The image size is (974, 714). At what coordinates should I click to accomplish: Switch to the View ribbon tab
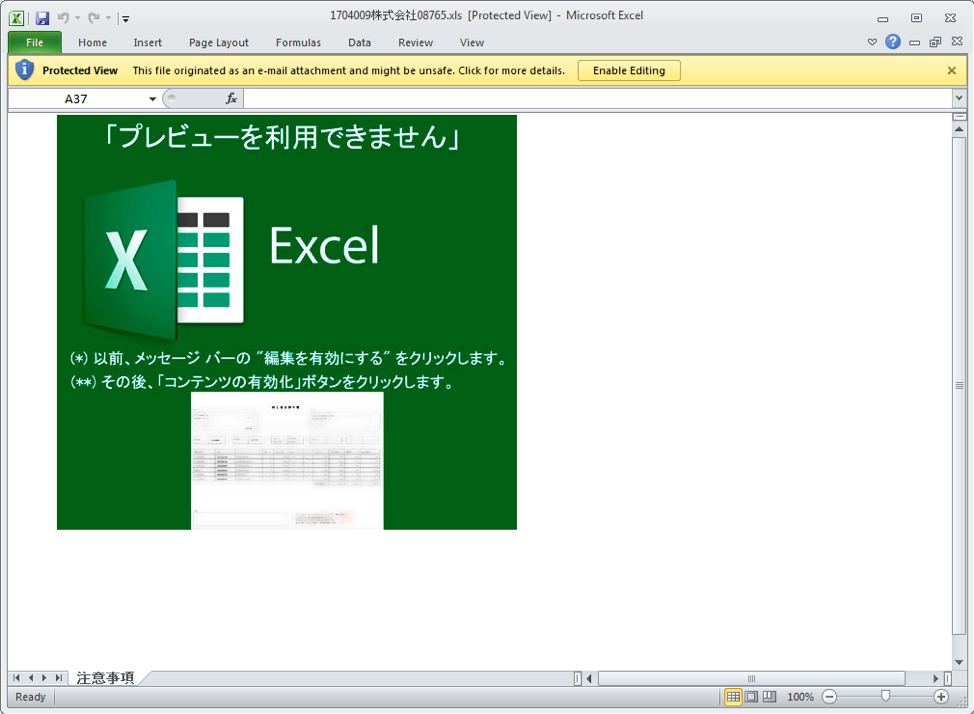[472, 42]
